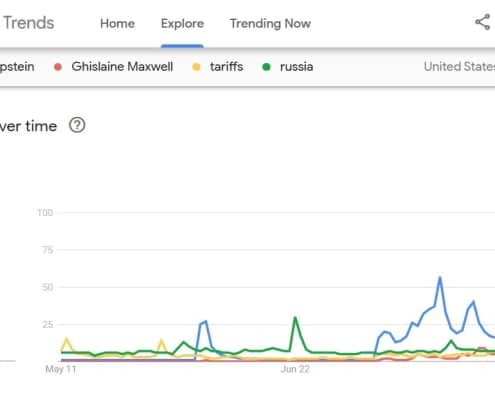Click the Trends logo text
Image resolution: width=495 pixels, height=400 pixels.
(x=28, y=23)
